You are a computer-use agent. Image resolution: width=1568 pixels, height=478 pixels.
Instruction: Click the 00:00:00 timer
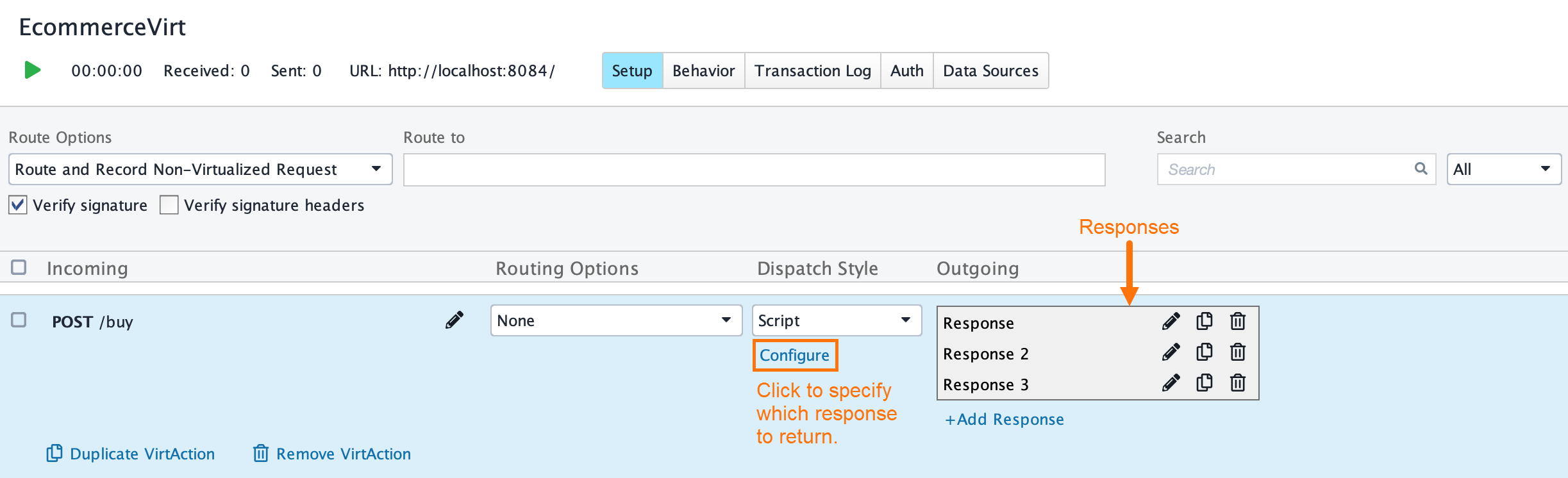pyautogui.click(x=107, y=70)
